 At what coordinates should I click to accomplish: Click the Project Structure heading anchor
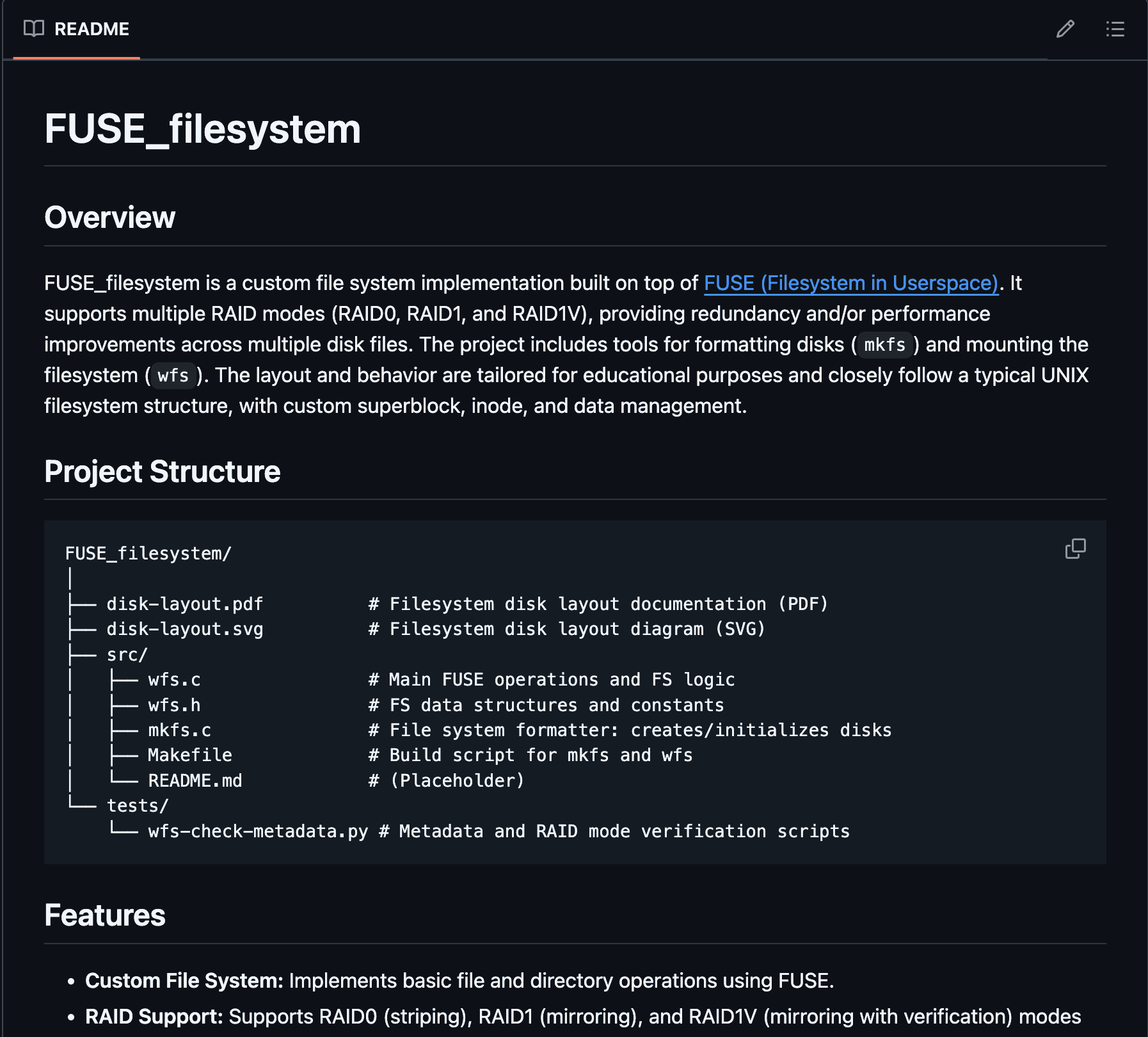click(161, 472)
